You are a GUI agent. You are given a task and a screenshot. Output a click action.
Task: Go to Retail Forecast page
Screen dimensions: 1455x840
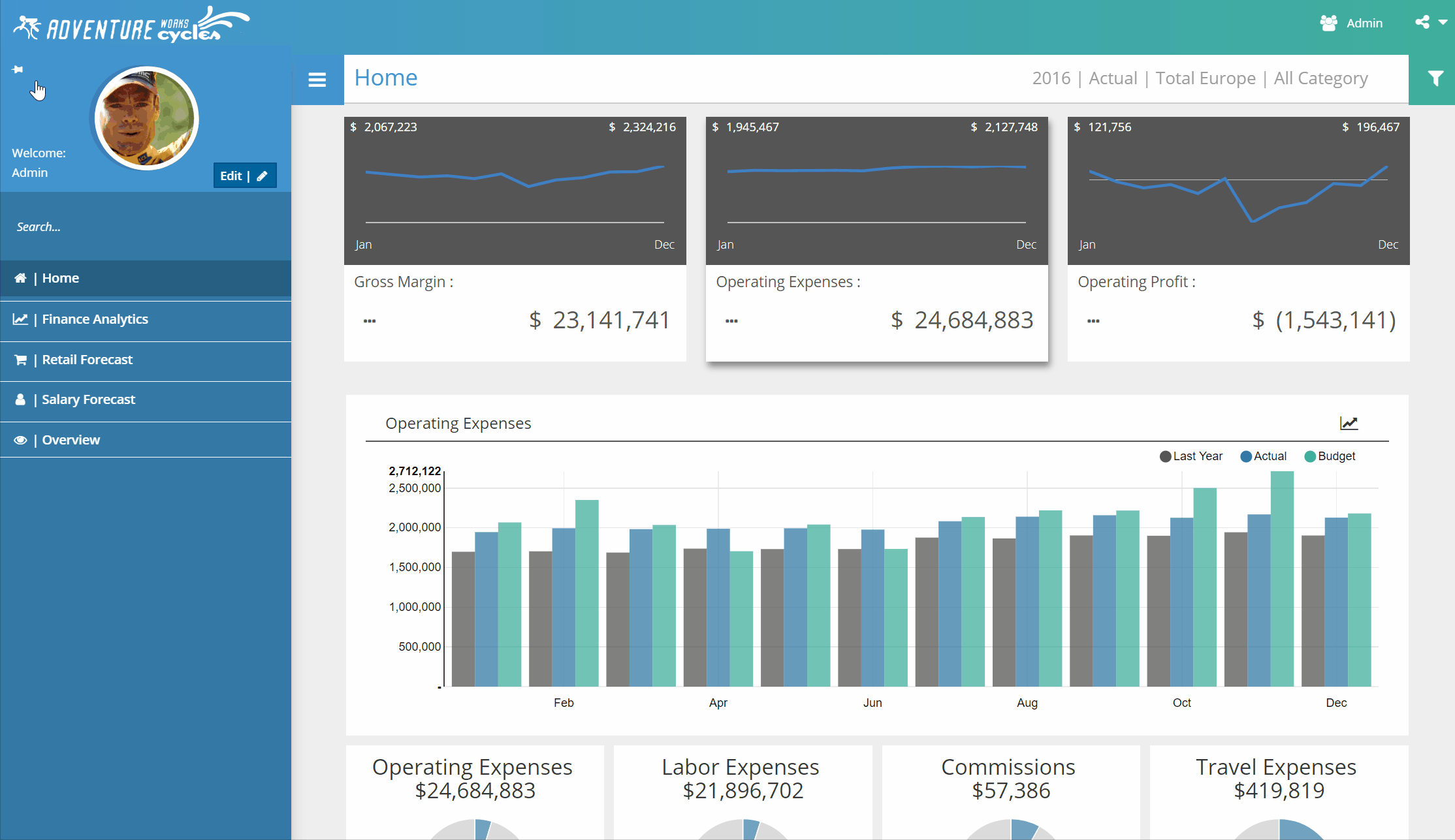coord(87,360)
